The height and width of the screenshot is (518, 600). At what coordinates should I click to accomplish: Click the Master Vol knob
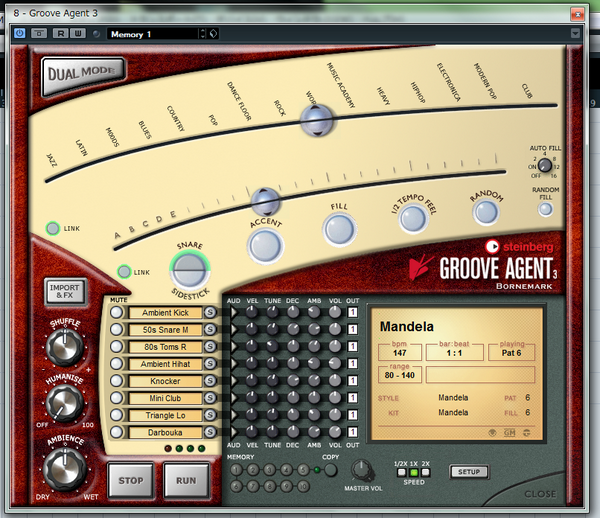pos(362,470)
